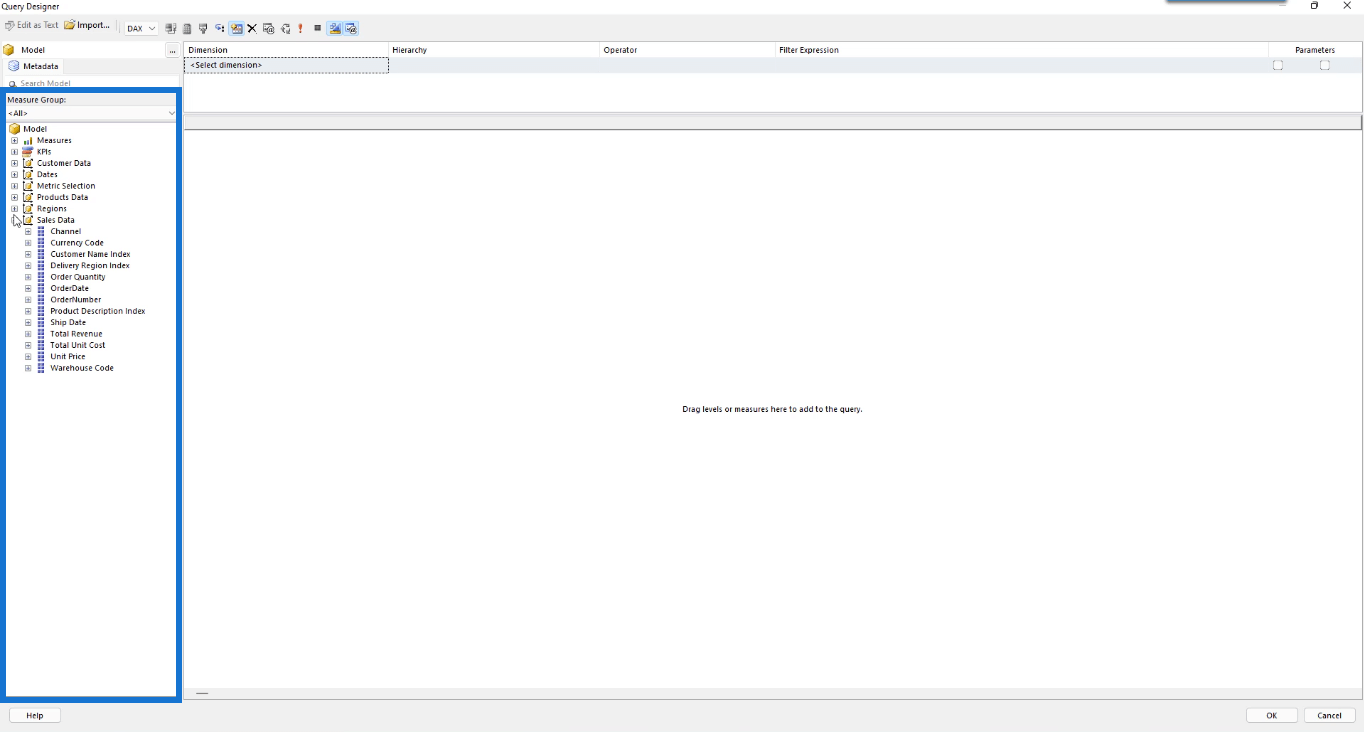Viewport: 1364px width, 732px height.
Task: Click the Refresh Metadata toolbar icon
Action: (171, 28)
